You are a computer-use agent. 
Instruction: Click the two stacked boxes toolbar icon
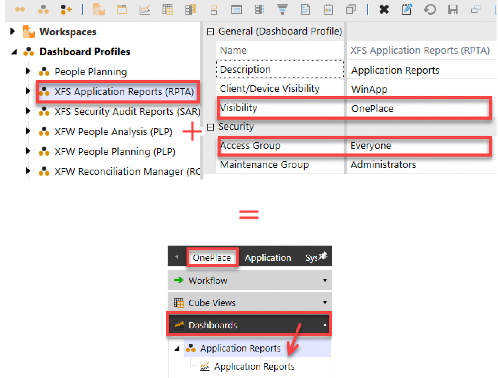coord(214,10)
